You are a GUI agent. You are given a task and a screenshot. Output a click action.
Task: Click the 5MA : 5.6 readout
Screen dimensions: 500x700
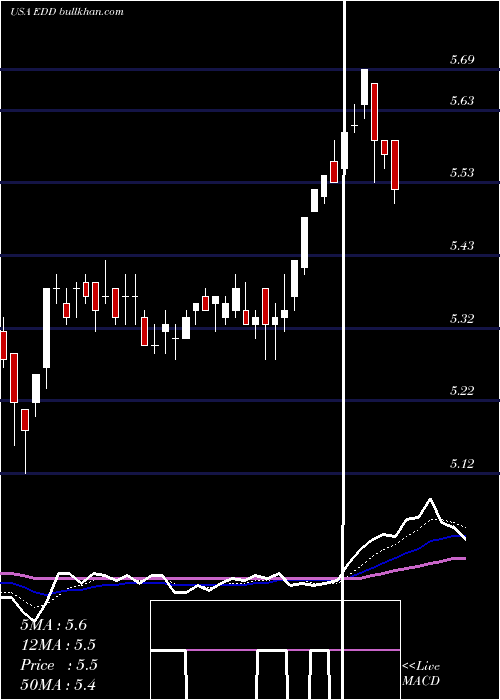pos(54,625)
